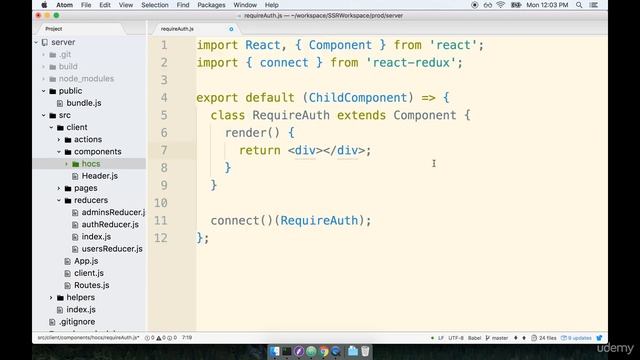Open the Atom application menu
This screenshot has height=360, width=640.
point(64,5)
